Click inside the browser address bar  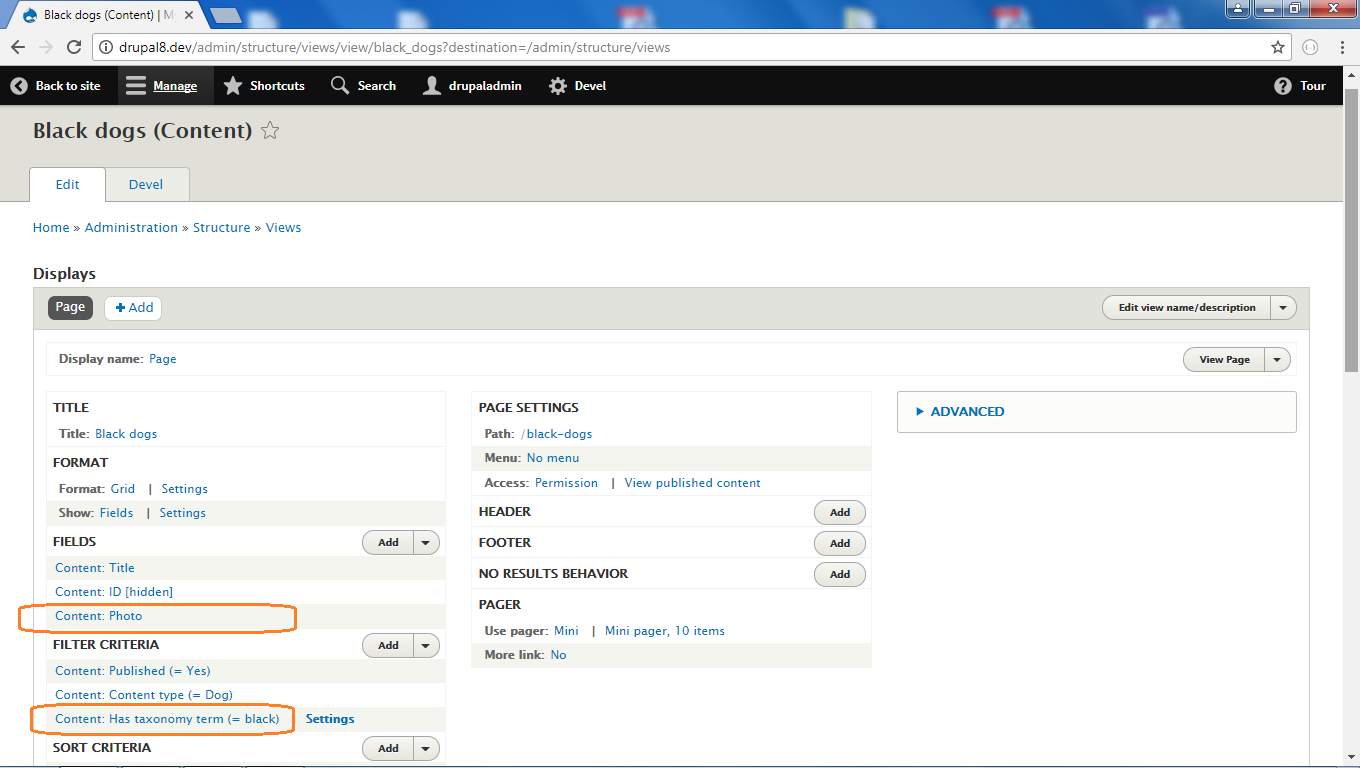click(x=600, y=46)
